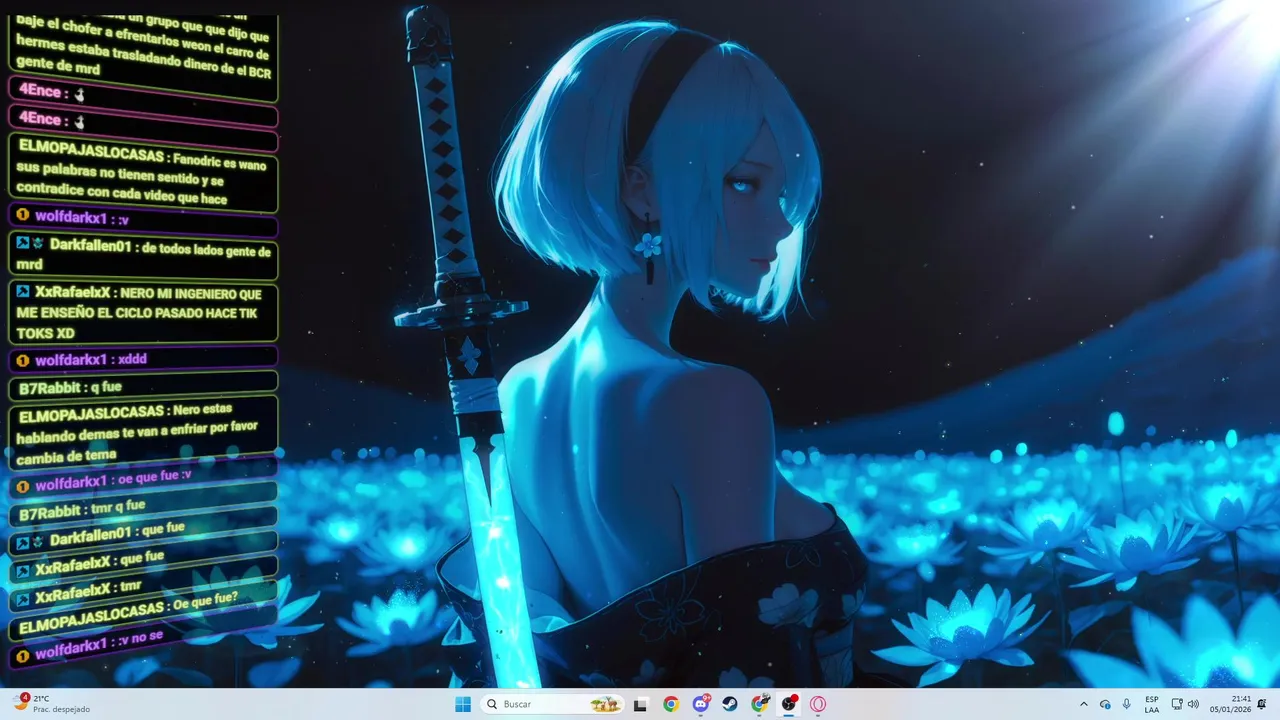
Task: Open the Chrome profile icon beside Steam
Action: pyautogui.click(x=760, y=704)
